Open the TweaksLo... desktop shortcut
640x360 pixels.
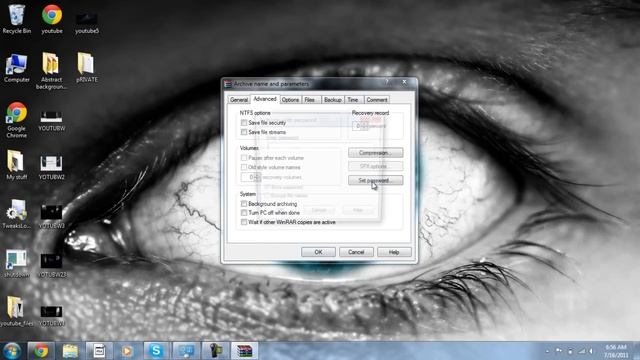(x=16, y=214)
